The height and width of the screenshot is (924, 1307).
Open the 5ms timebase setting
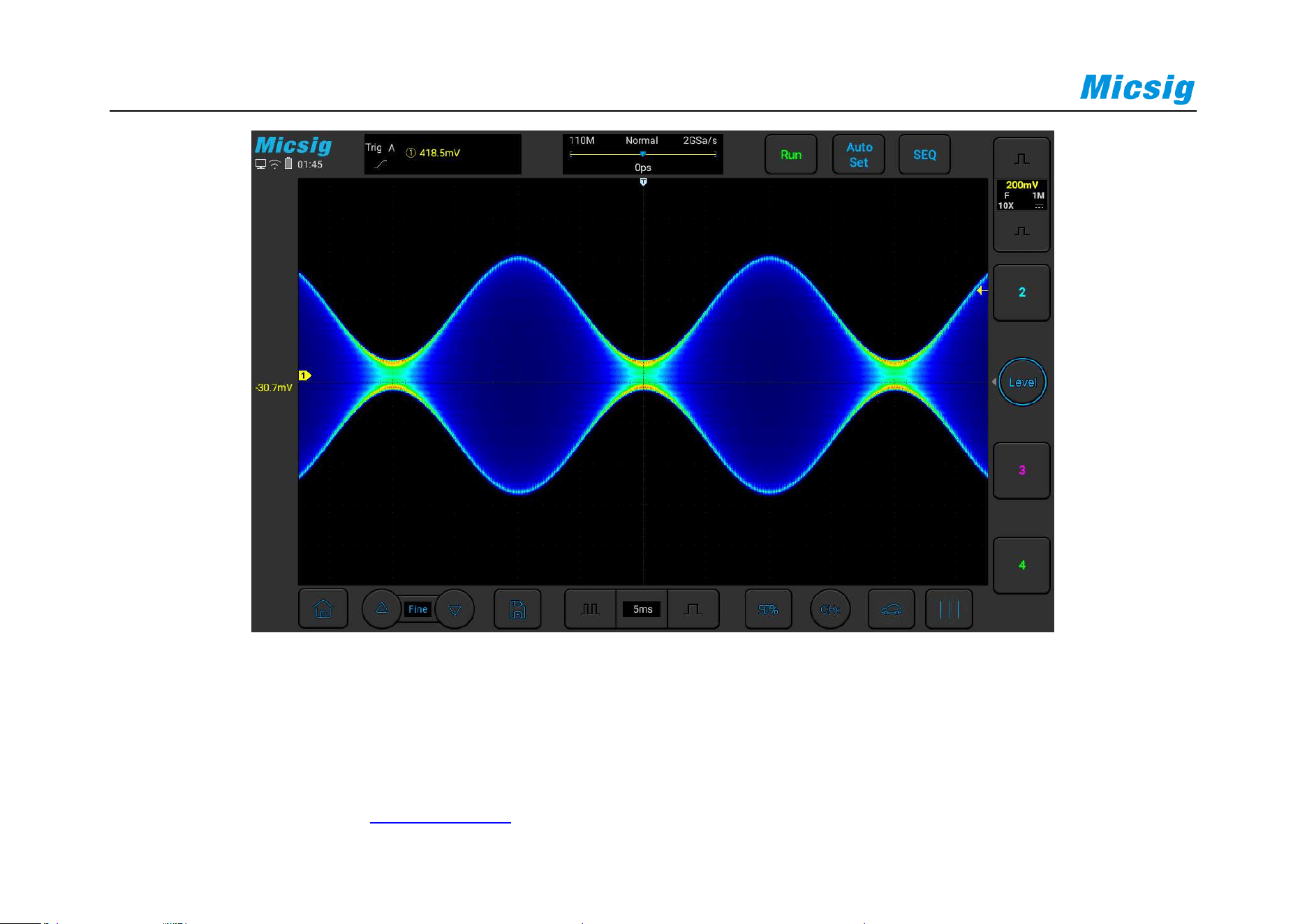(642, 609)
